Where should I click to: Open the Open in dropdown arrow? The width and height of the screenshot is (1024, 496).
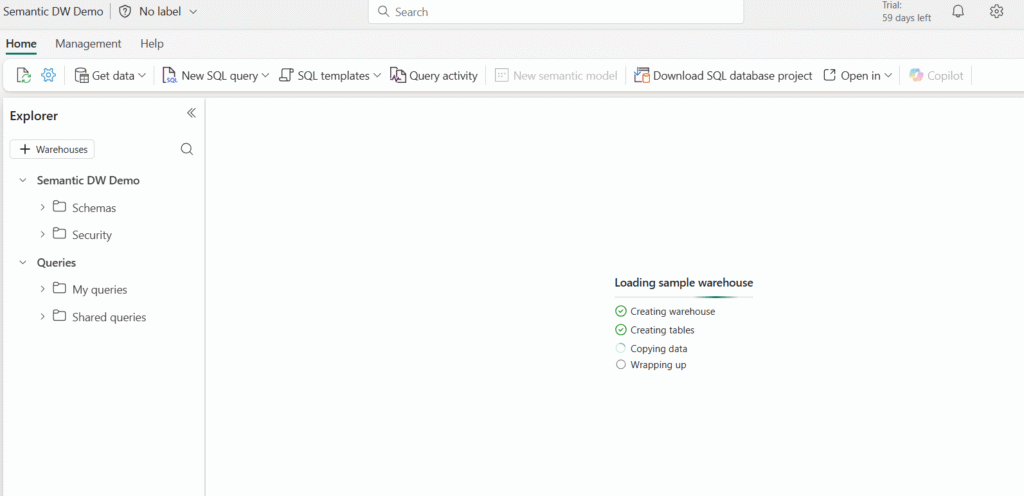click(888, 76)
